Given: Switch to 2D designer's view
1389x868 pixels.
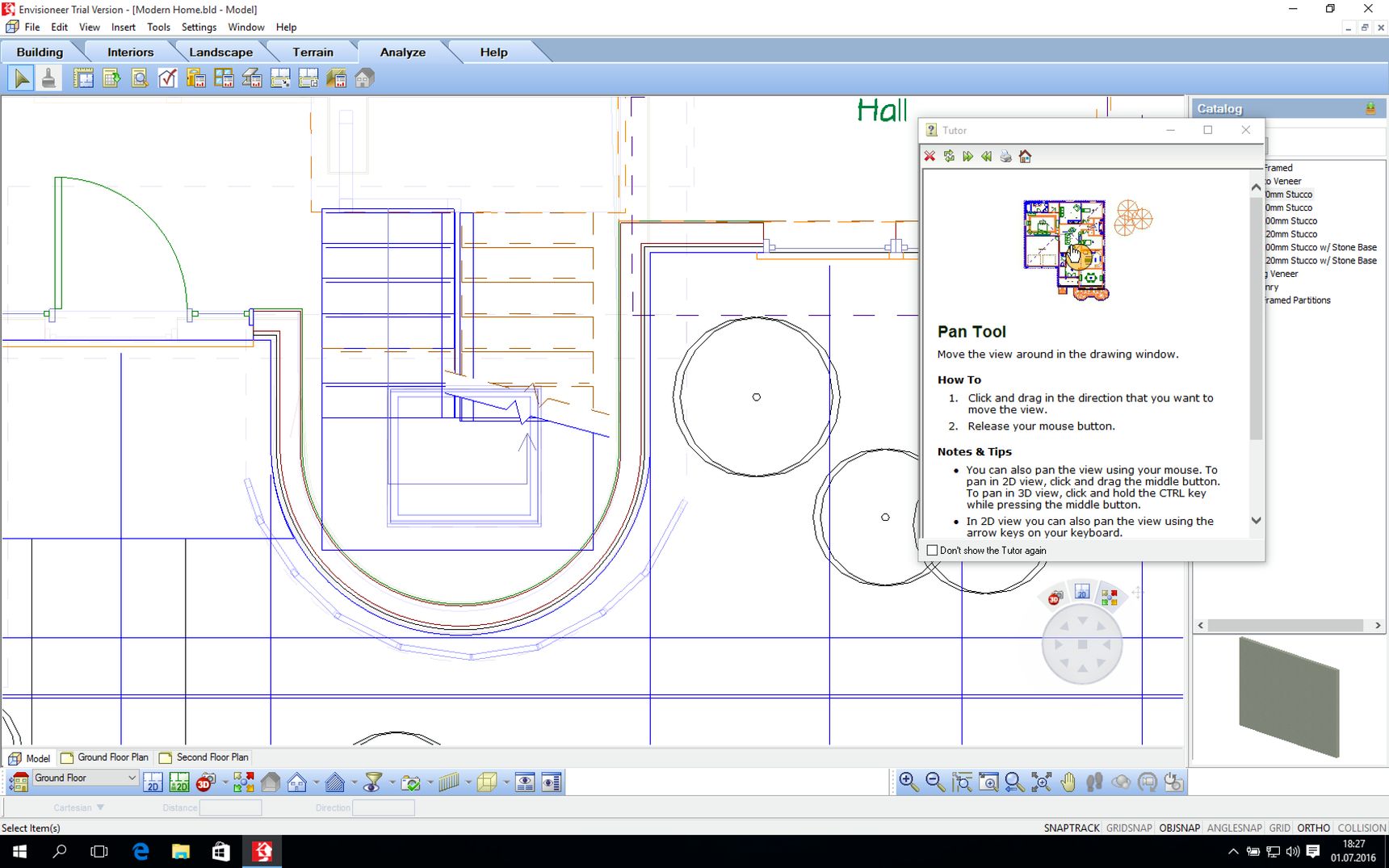Looking at the screenshot, I should (179, 782).
